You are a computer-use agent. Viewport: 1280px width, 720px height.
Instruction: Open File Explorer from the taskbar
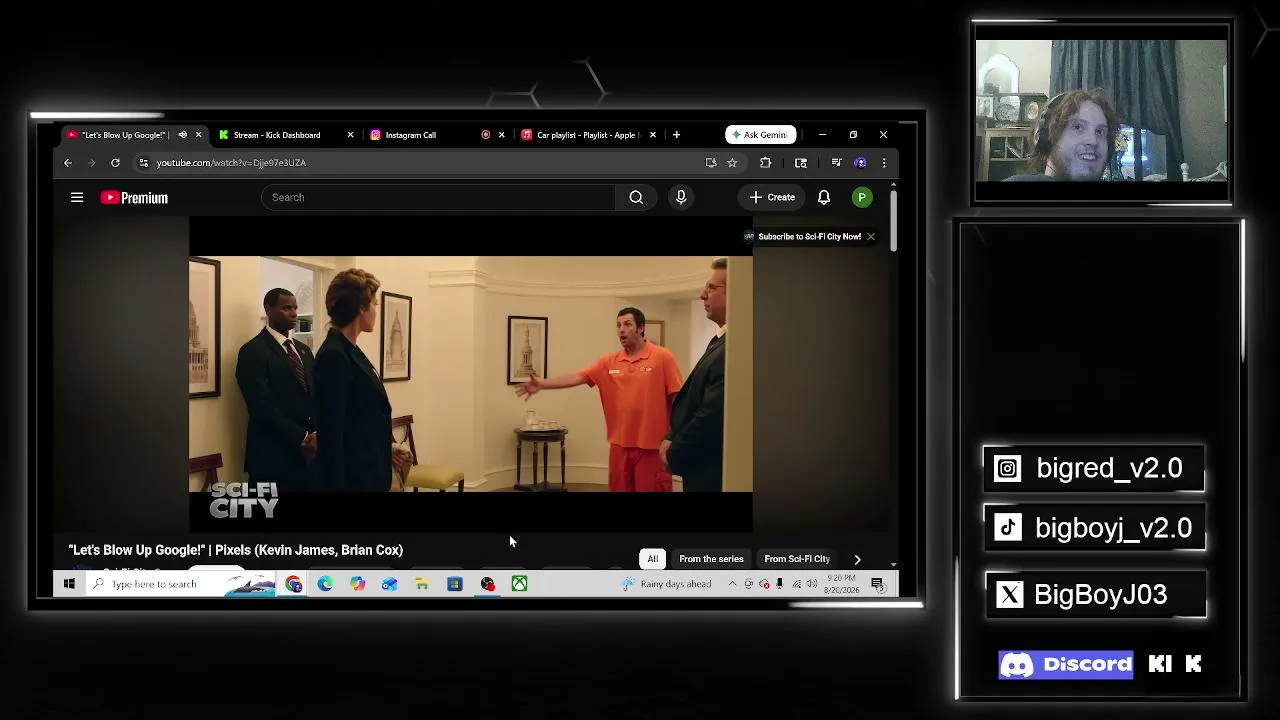tap(422, 584)
